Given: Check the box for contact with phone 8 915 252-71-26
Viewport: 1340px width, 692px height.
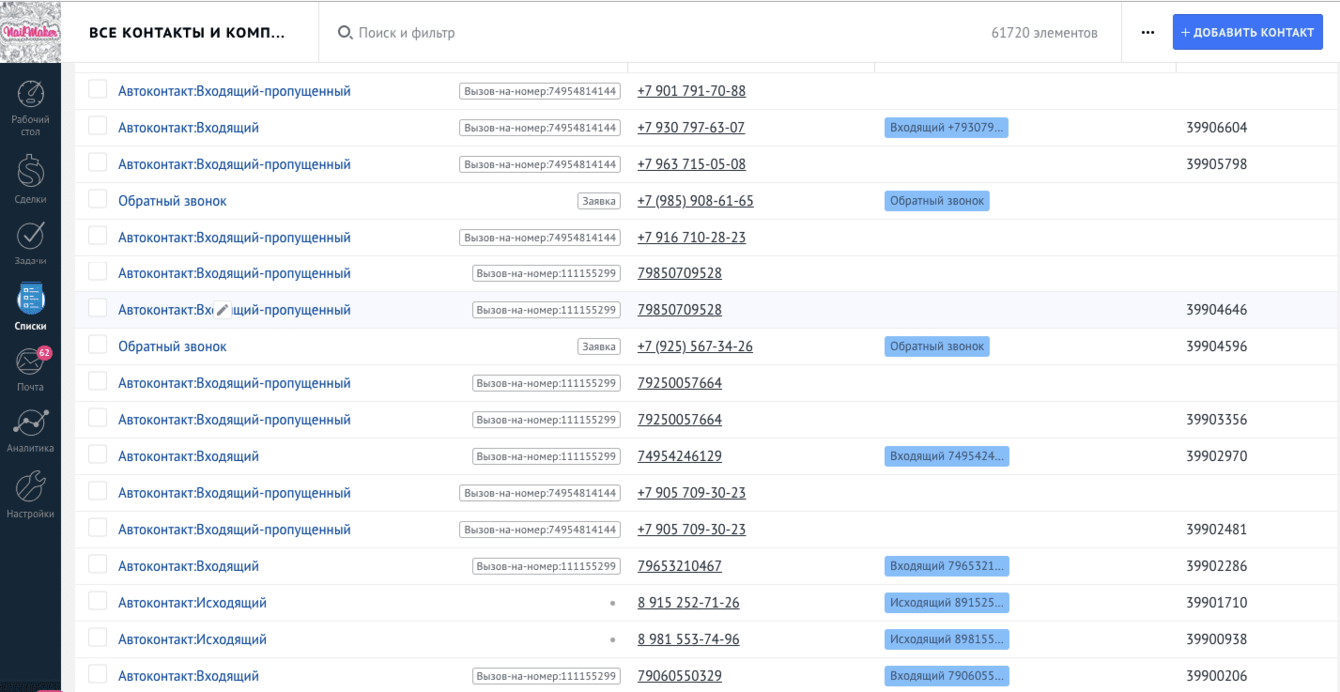Looking at the screenshot, I should pos(97,602).
